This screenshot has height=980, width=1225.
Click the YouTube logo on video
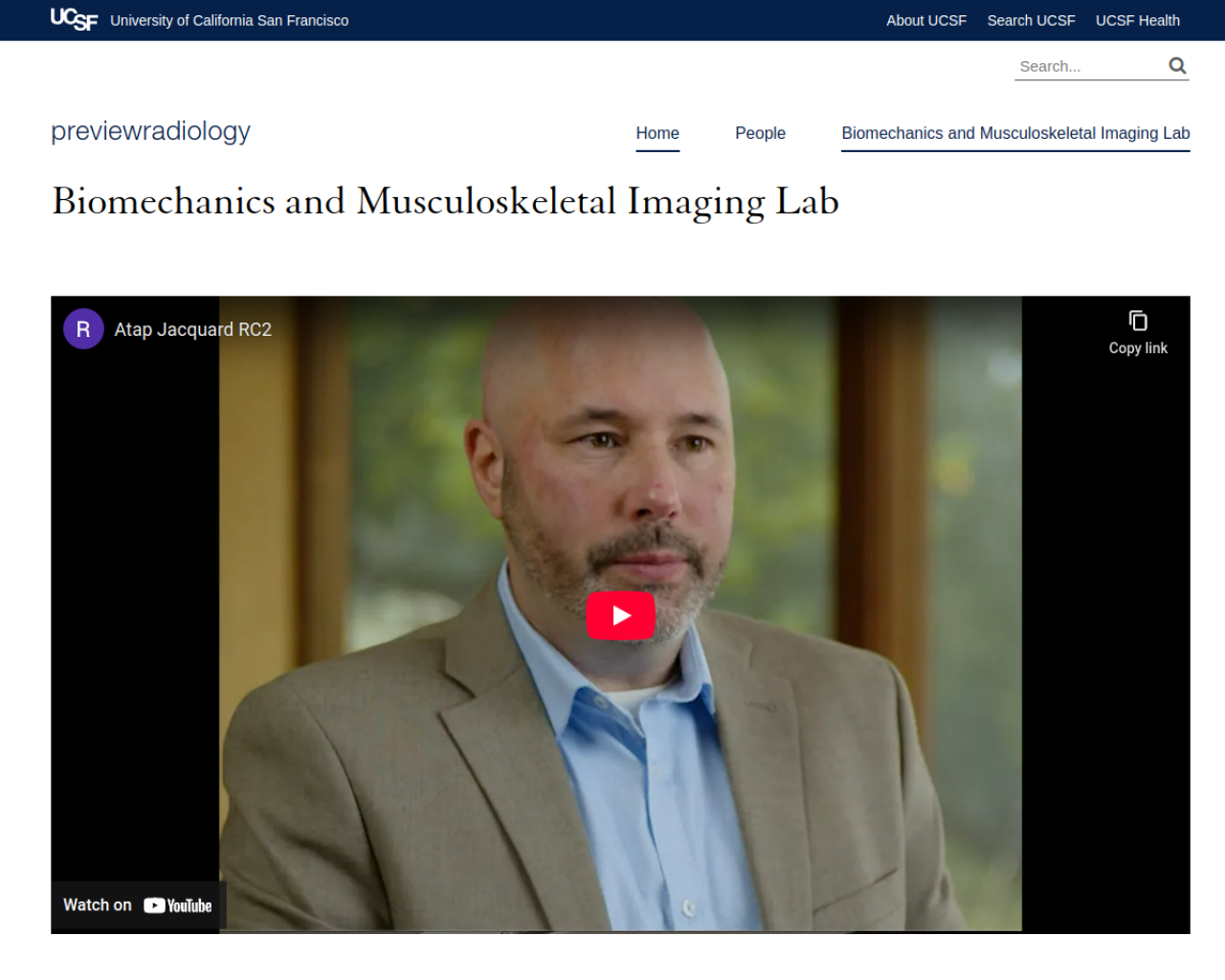click(177, 905)
